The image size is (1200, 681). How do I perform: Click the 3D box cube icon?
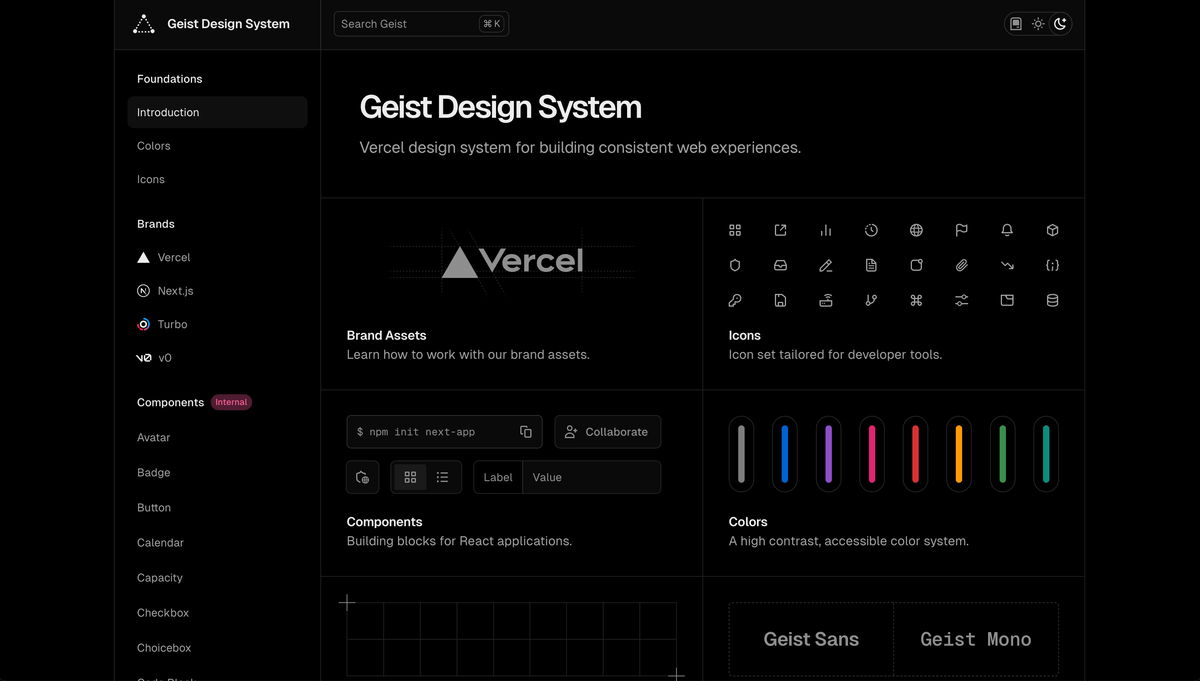tap(1052, 230)
